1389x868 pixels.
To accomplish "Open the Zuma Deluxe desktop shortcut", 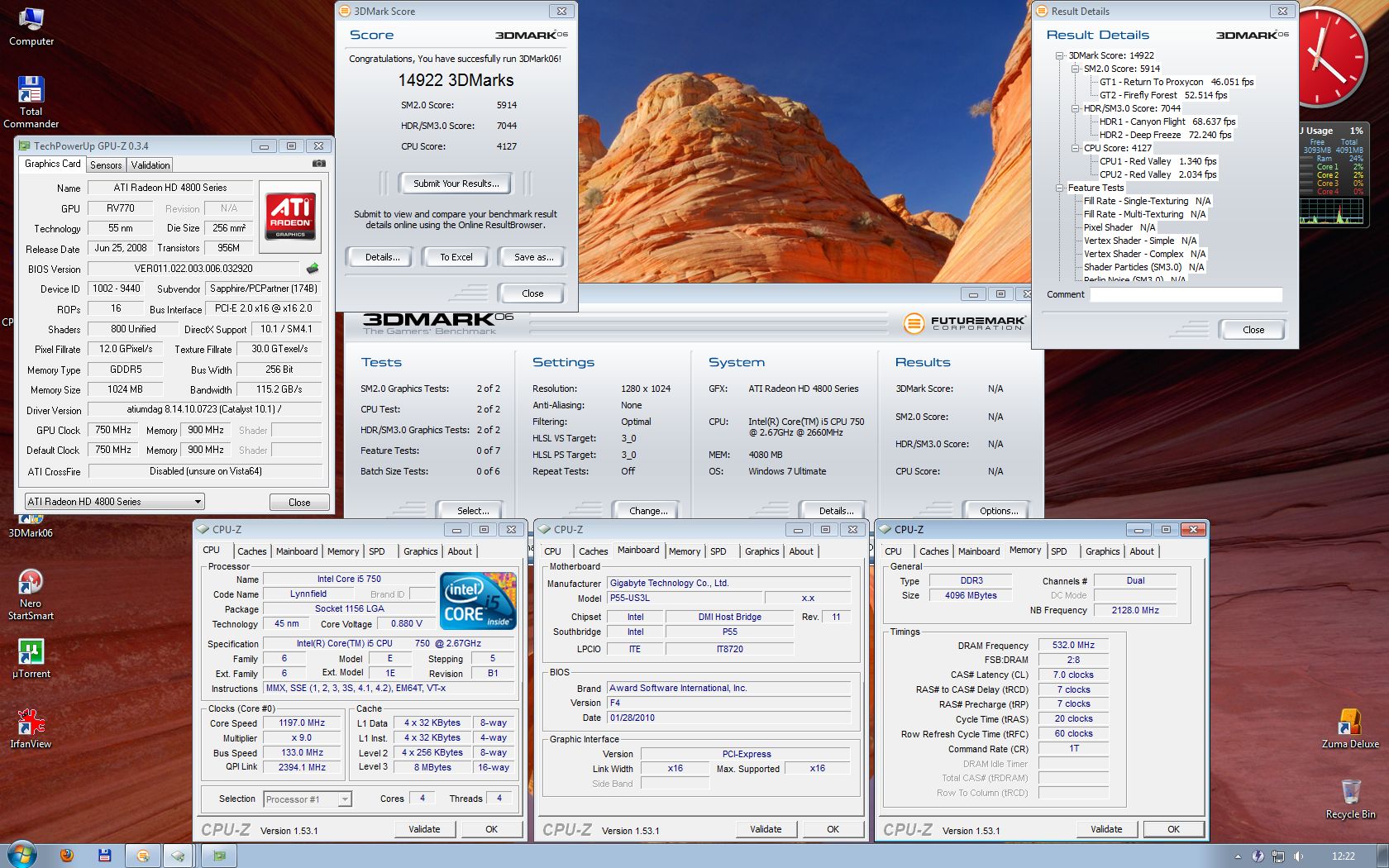I will [x=1349, y=722].
